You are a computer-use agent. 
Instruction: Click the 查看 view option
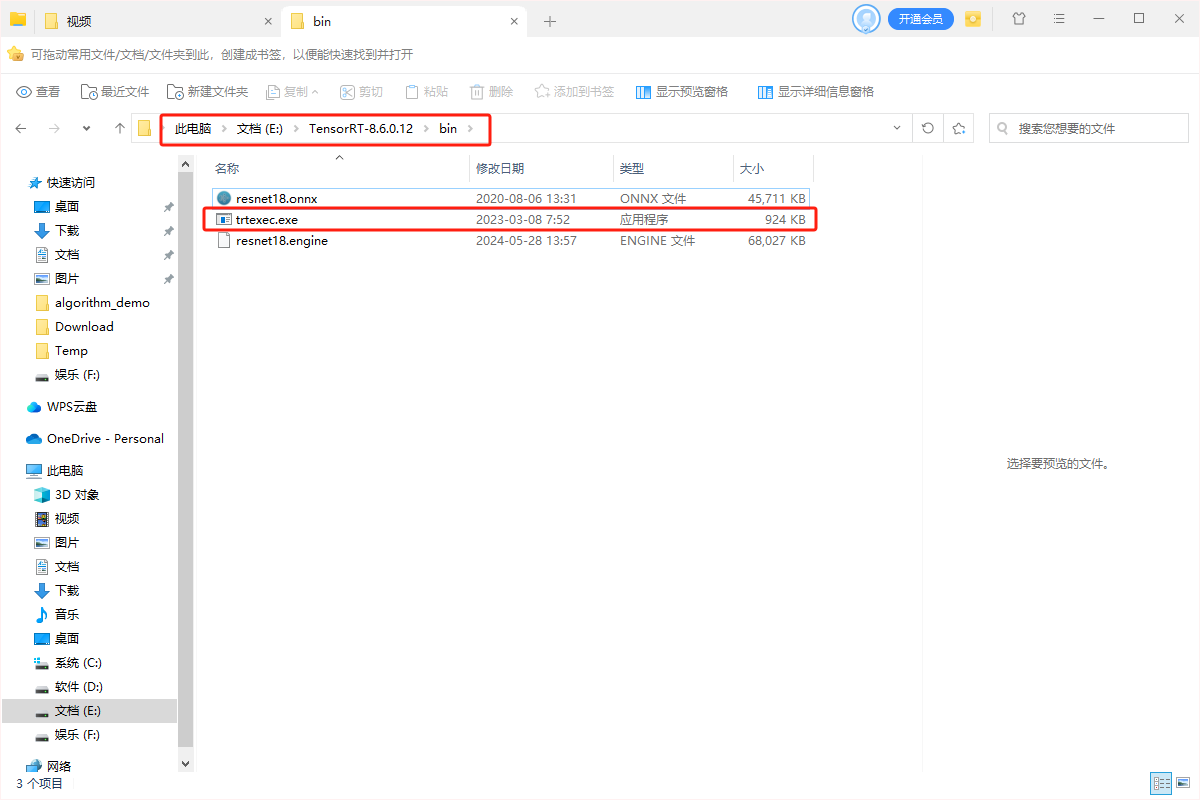point(38,92)
